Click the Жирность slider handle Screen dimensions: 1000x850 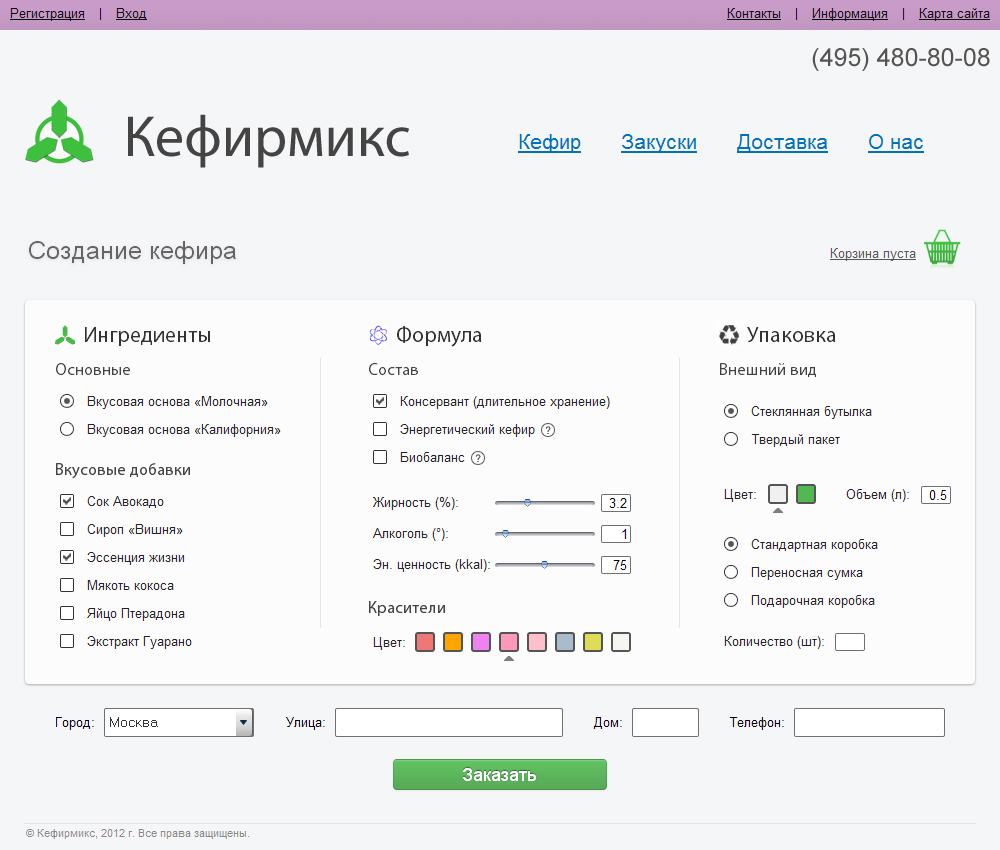pyautogui.click(x=528, y=503)
